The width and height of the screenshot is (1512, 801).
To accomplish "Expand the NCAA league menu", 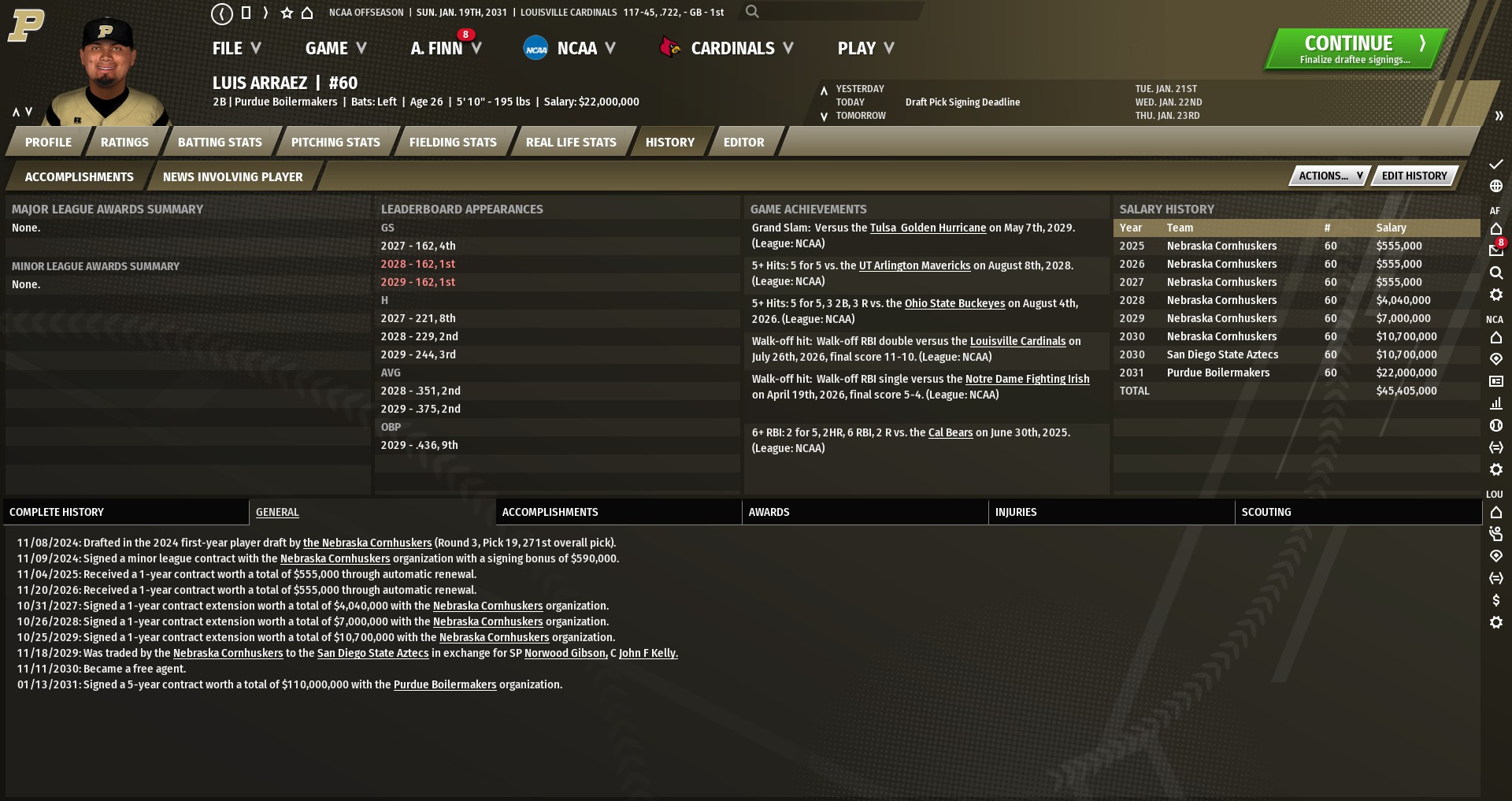I will (569, 48).
